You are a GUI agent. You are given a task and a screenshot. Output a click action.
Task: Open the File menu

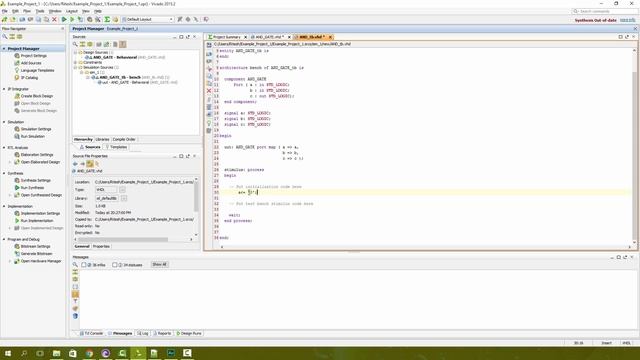pyautogui.click(x=5, y=11)
